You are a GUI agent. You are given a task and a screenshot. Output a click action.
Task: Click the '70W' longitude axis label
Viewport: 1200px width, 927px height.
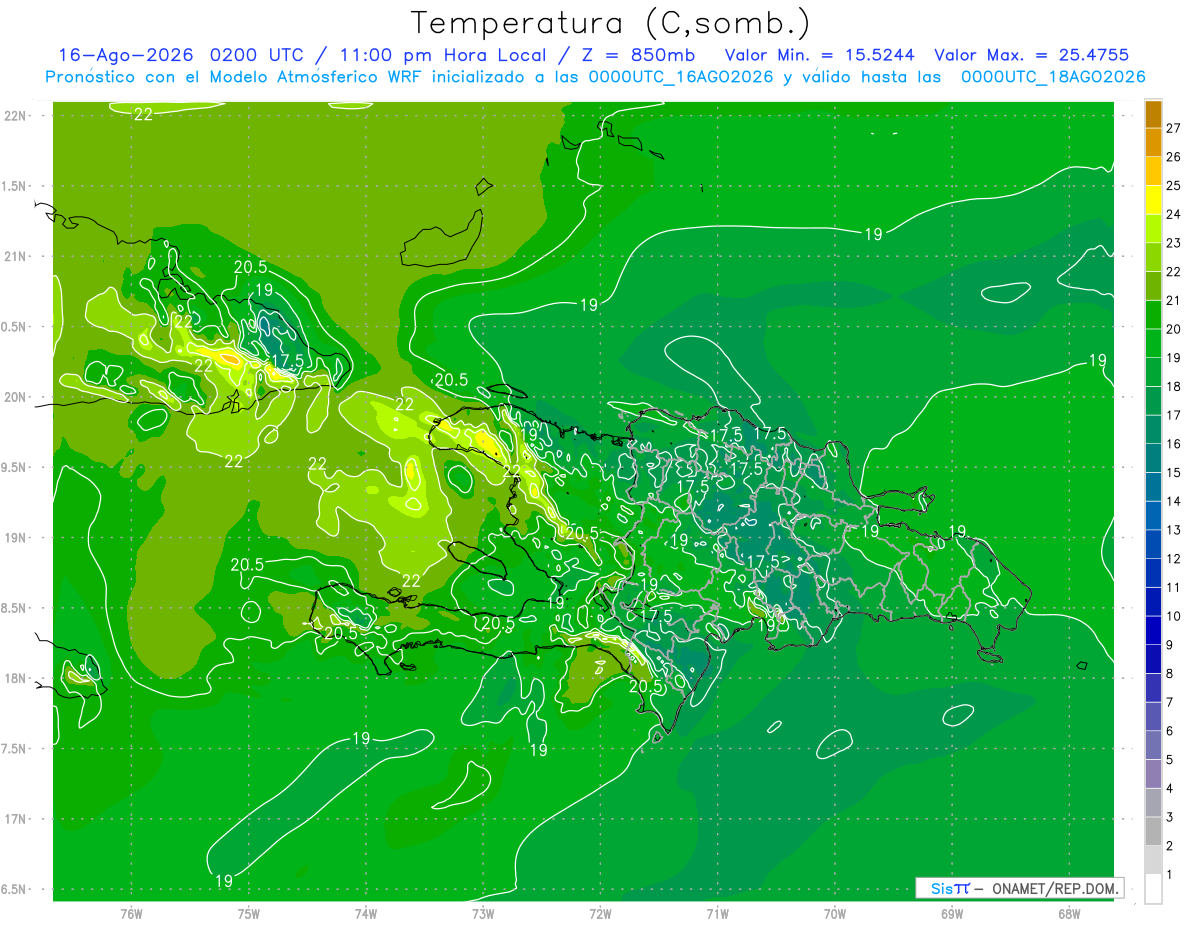point(835,913)
